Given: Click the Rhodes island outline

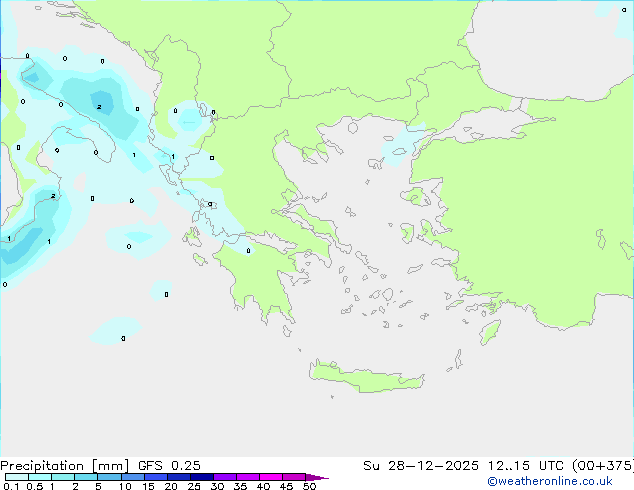Looking at the screenshot, I should coord(490,332).
